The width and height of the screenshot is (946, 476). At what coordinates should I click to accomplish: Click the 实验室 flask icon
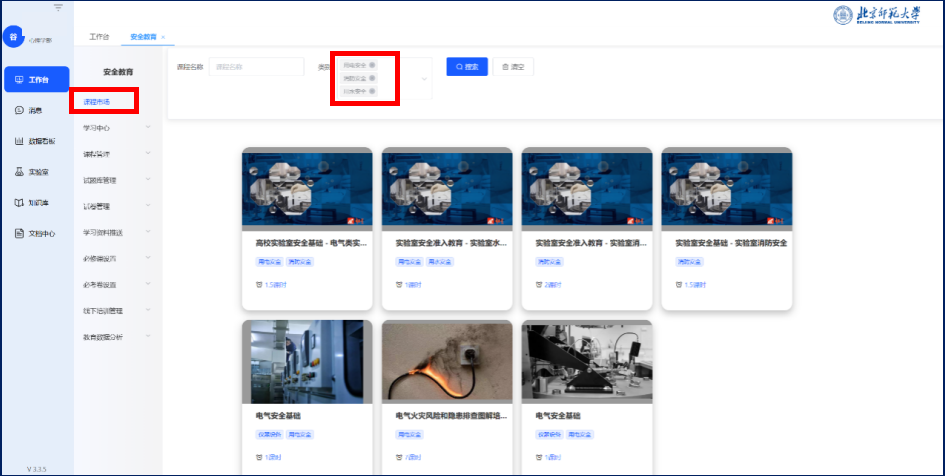(19, 172)
